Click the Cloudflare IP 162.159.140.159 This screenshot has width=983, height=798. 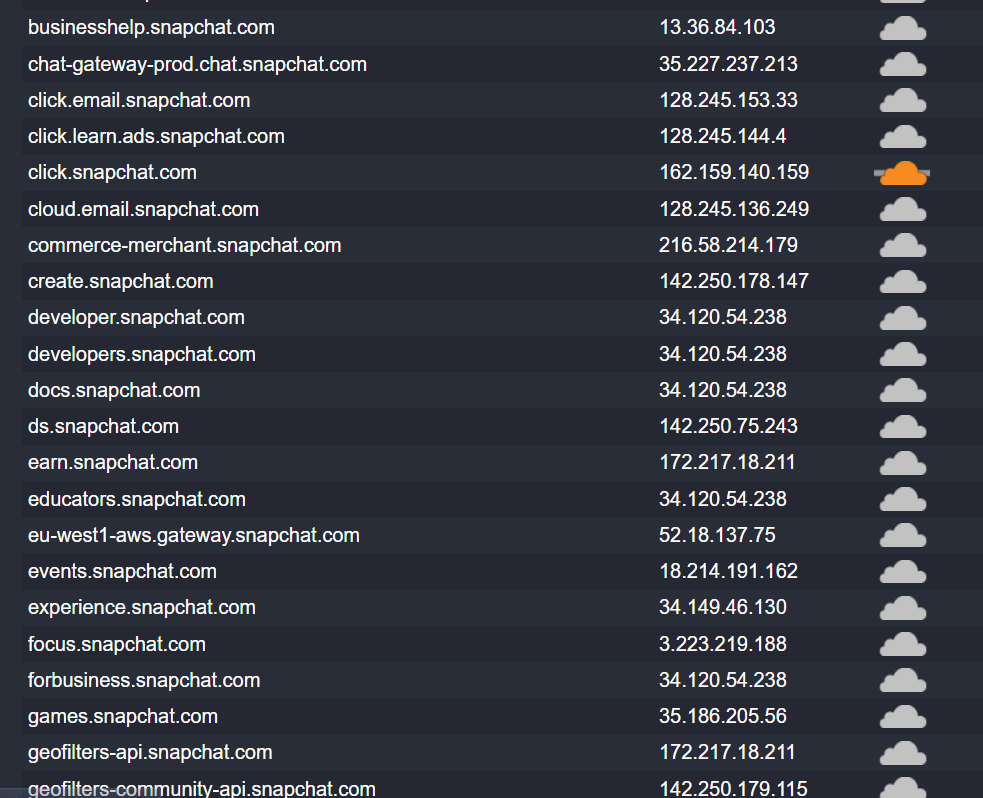pyautogui.click(x=734, y=172)
